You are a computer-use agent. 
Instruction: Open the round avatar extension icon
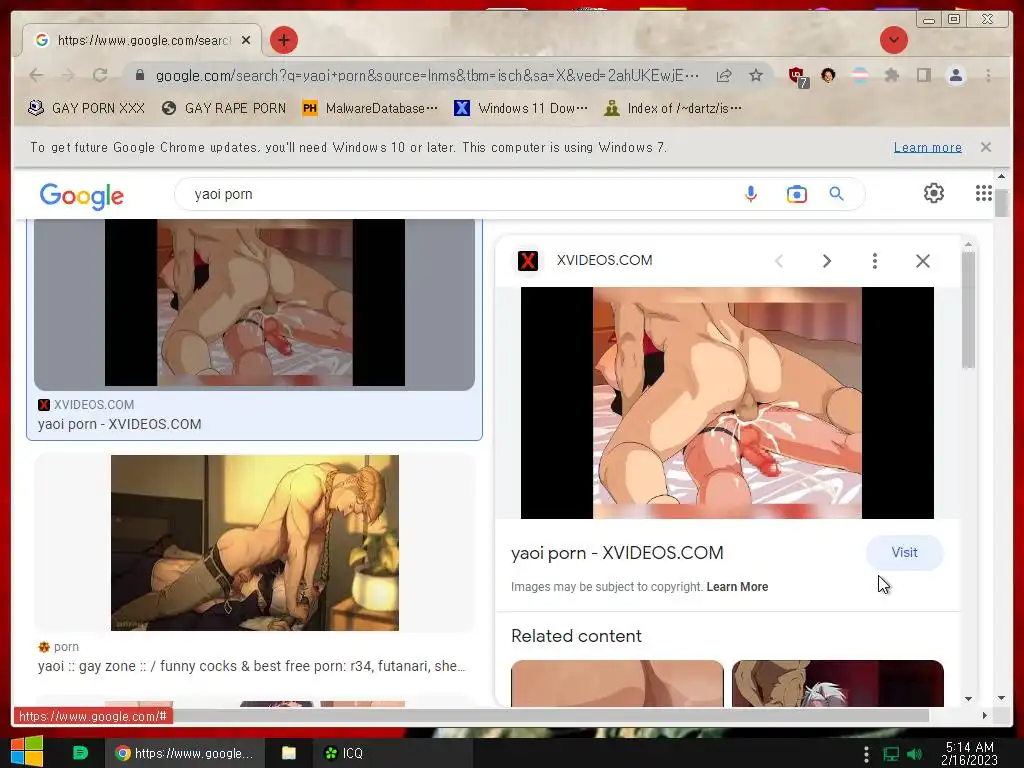point(828,76)
